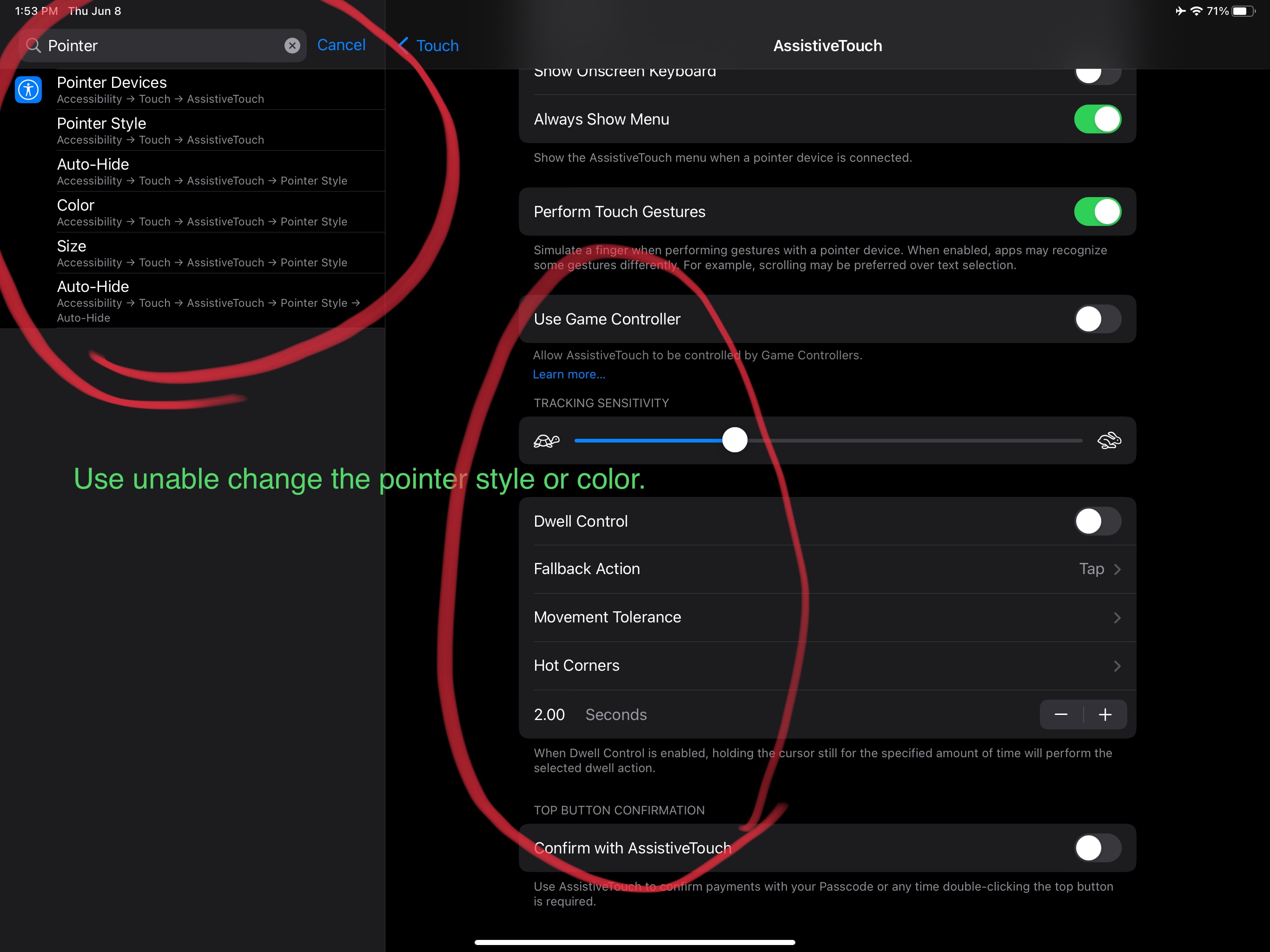Click the Tracking Sensitivity slider handle
The image size is (1270, 952).
pyautogui.click(x=734, y=440)
